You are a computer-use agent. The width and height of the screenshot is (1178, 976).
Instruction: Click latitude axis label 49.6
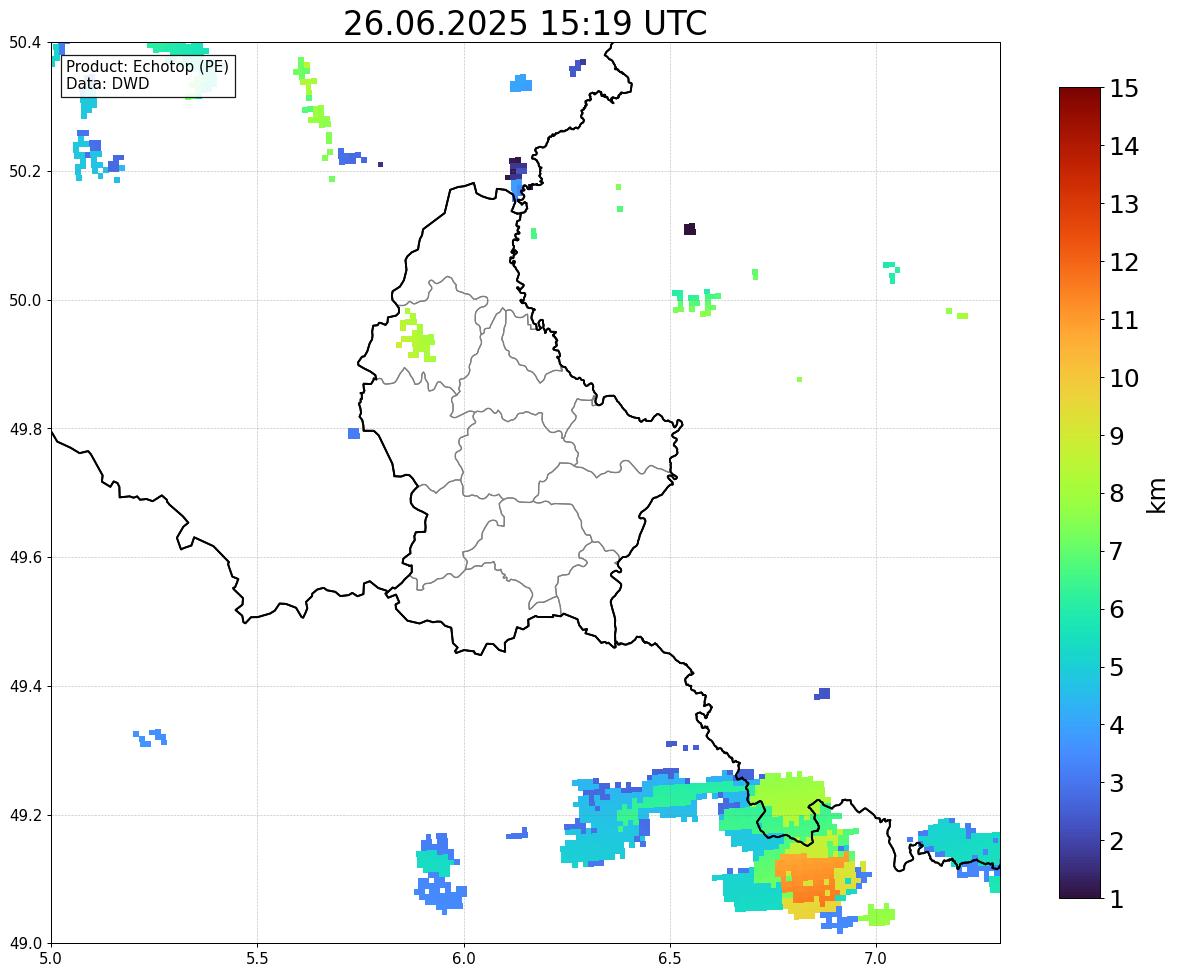(24, 557)
